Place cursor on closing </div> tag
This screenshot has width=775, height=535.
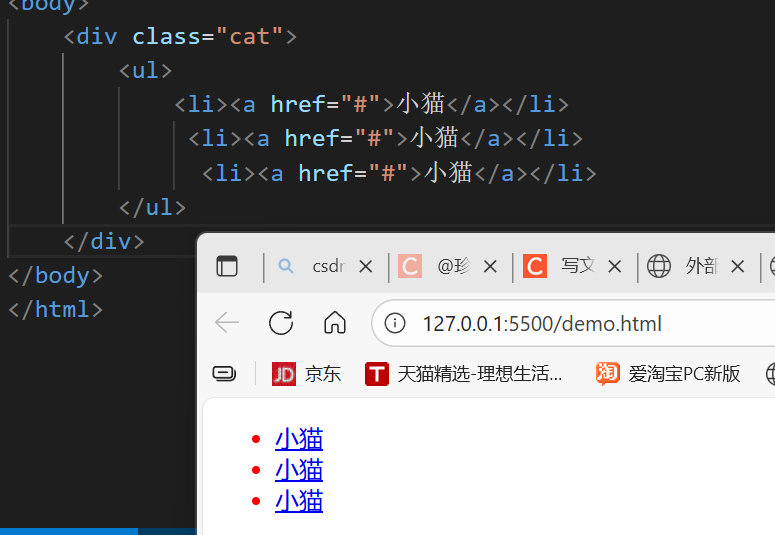coord(104,242)
